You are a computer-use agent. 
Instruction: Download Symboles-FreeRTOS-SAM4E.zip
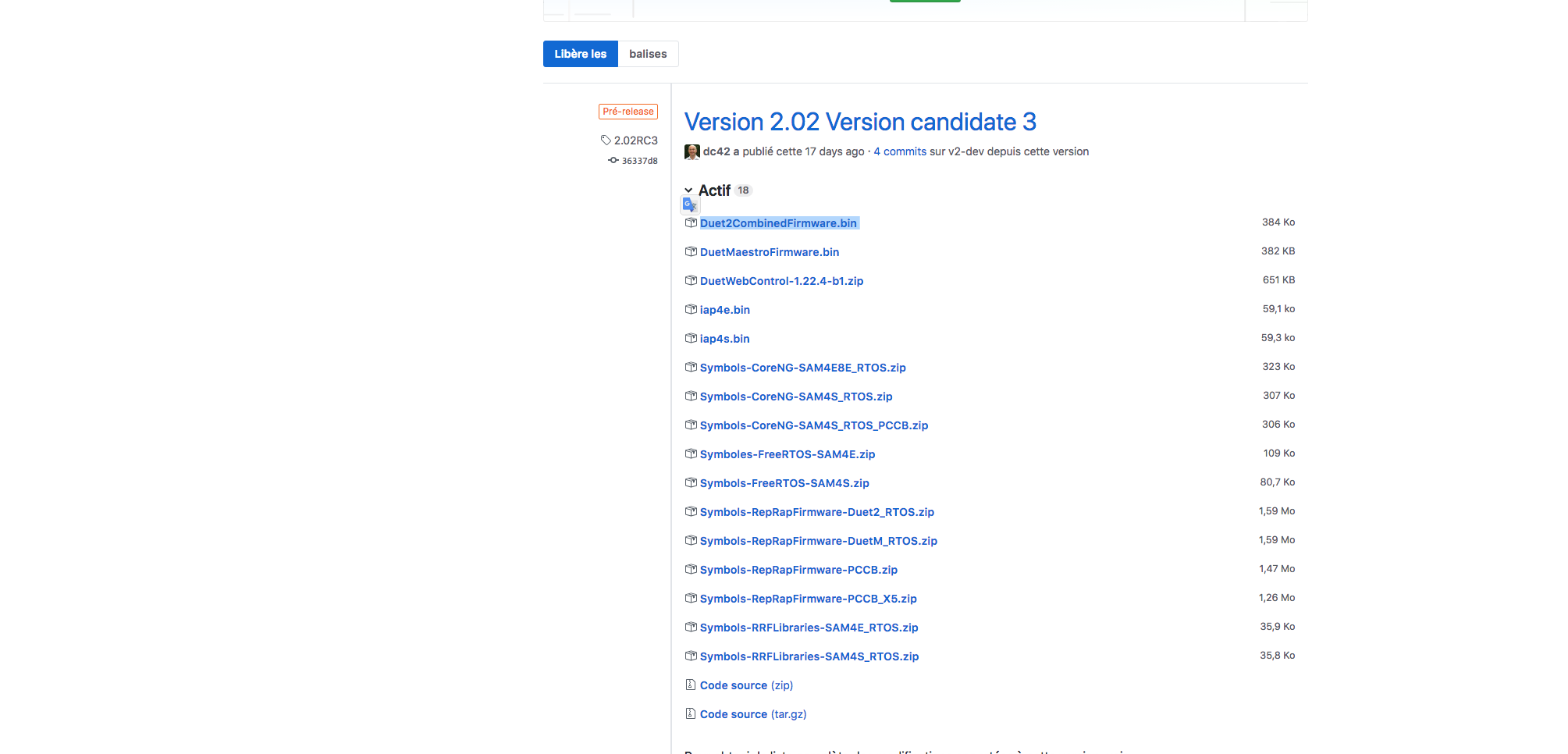(x=788, y=454)
